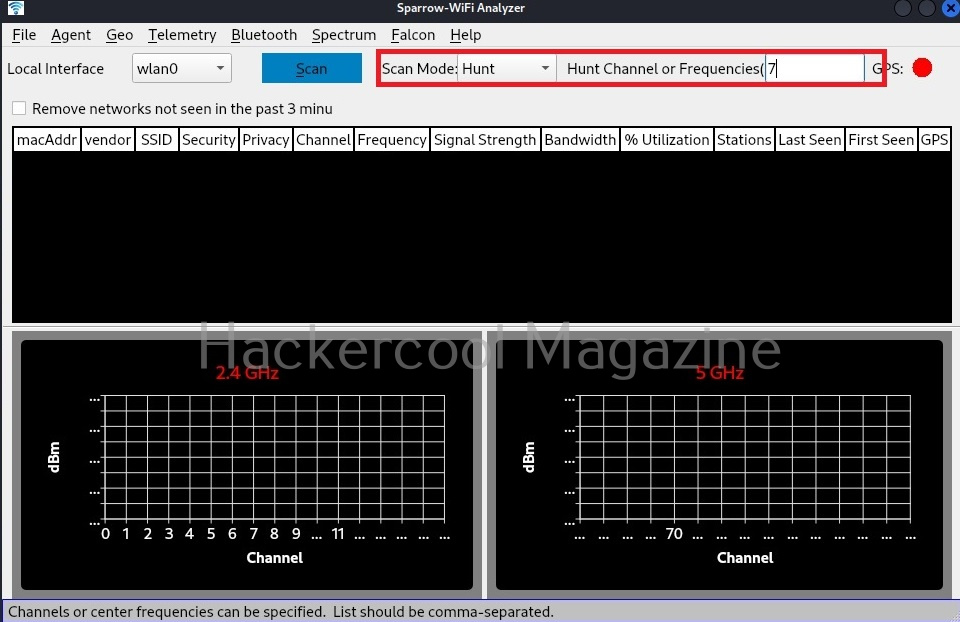Sort by Channel column header

pos(323,140)
